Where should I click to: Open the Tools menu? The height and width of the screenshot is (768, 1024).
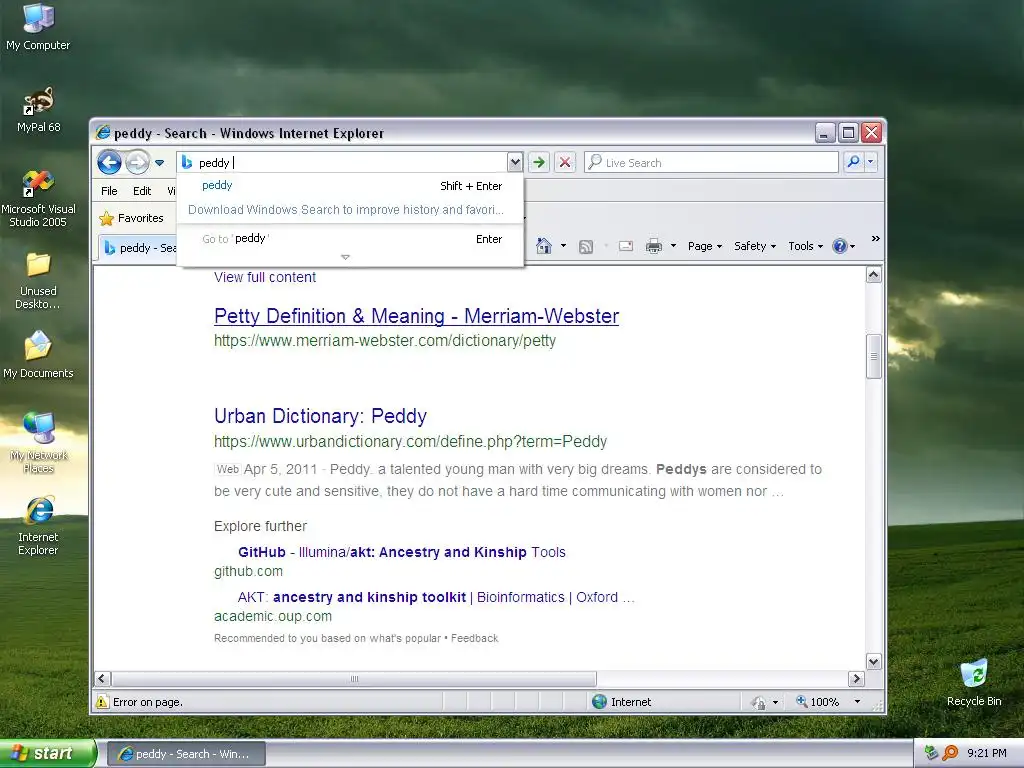805,246
